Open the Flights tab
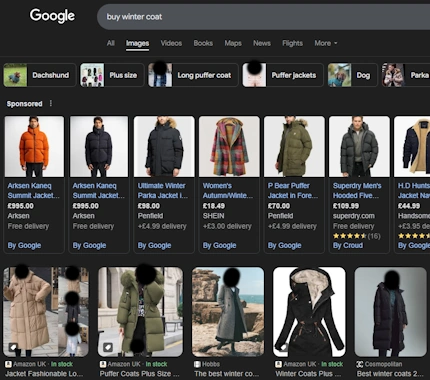Image resolution: width=430 pixels, height=380 pixels. click(x=292, y=43)
